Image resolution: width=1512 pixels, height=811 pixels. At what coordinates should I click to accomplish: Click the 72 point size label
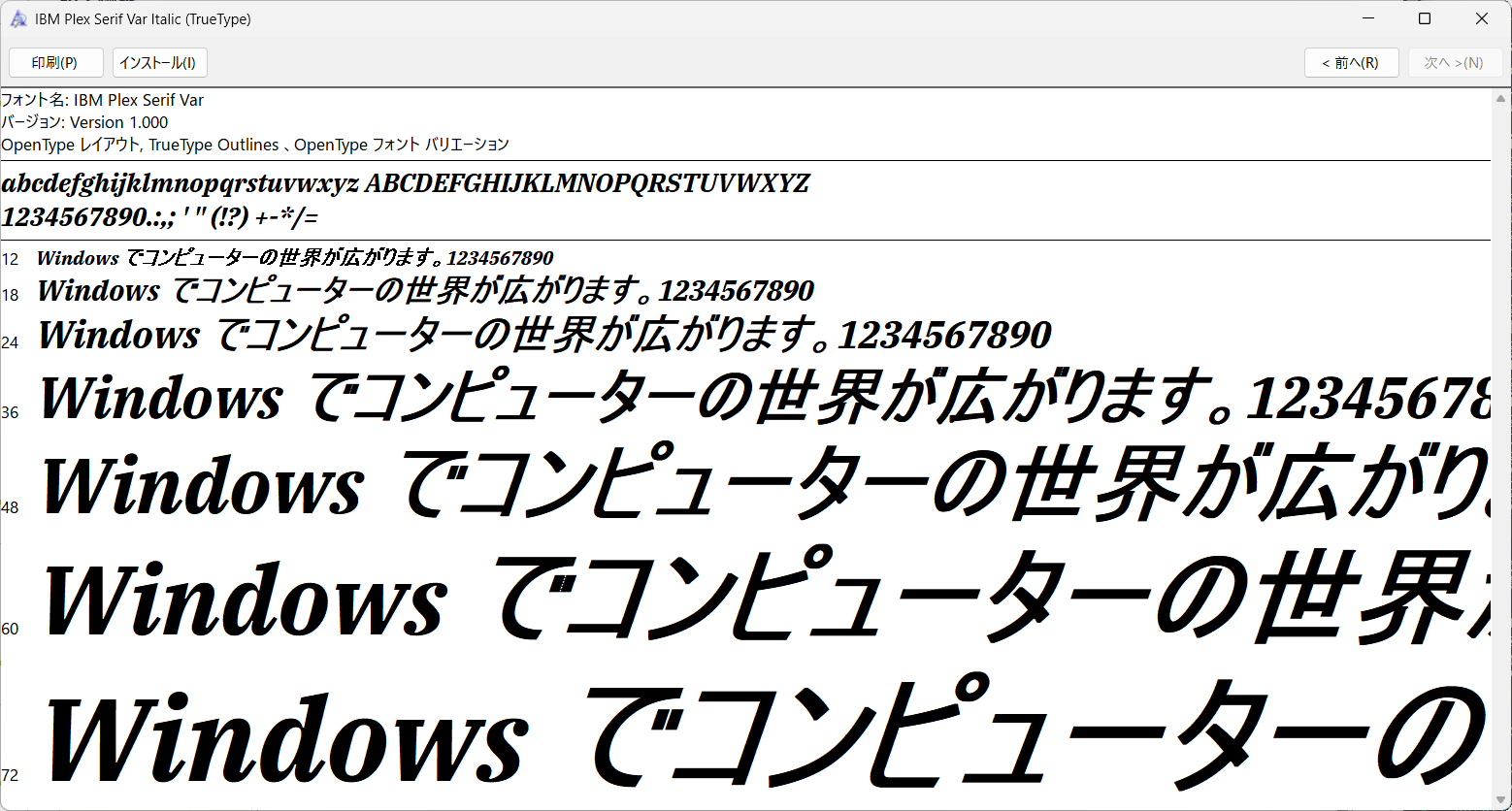click(x=10, y=775)
